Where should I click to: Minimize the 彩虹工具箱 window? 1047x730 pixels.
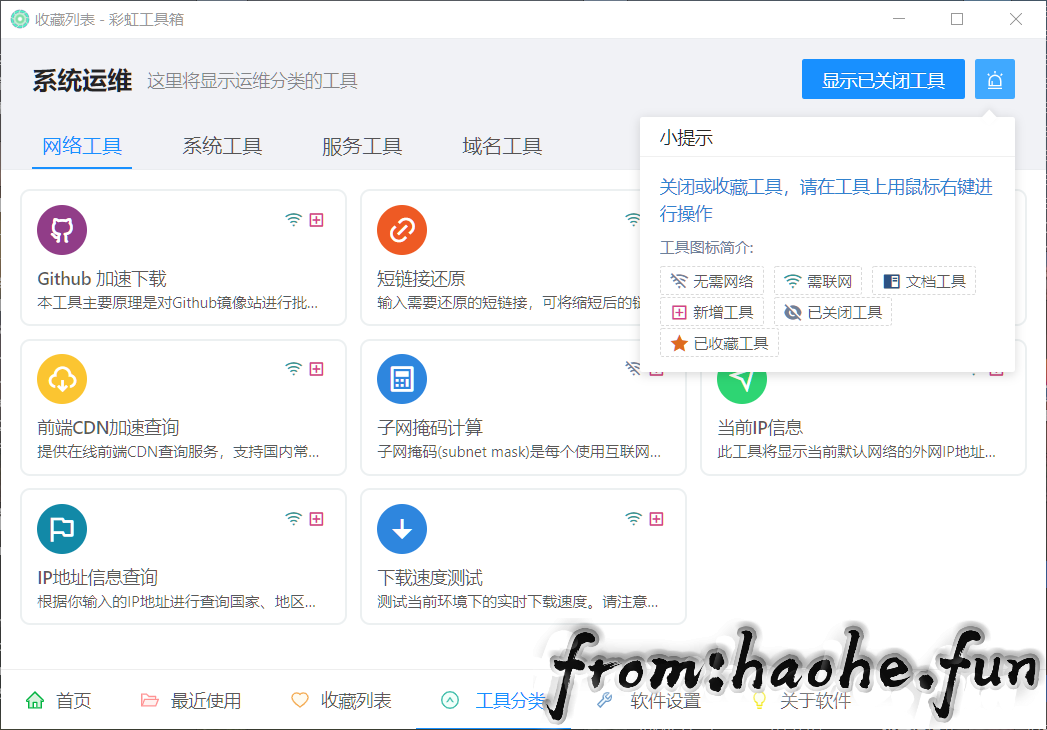(x=899, y=19)
